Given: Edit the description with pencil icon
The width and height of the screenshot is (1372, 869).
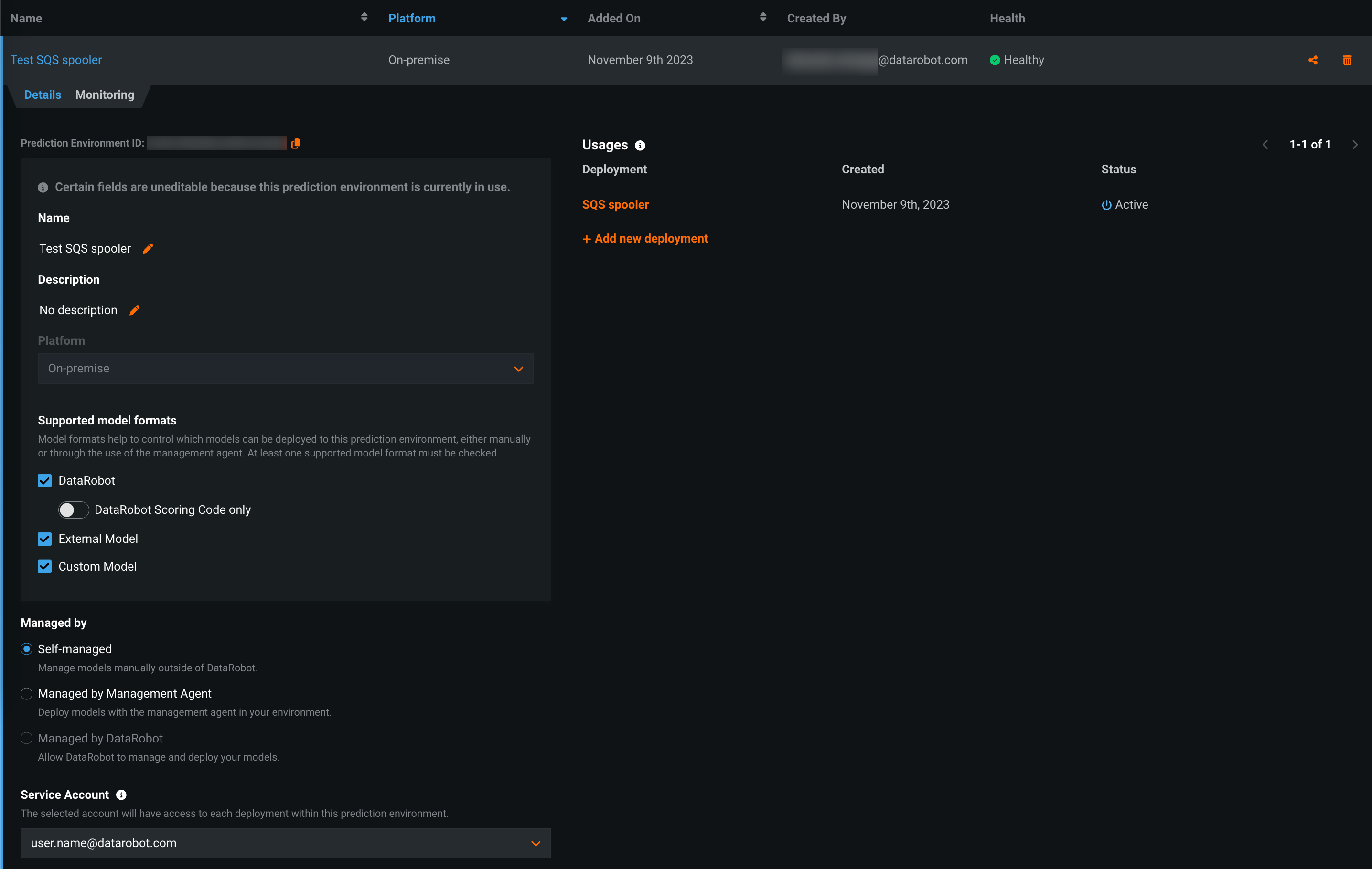Looking at the screenshot, I should pyautogui.click(x=134, y=310).
